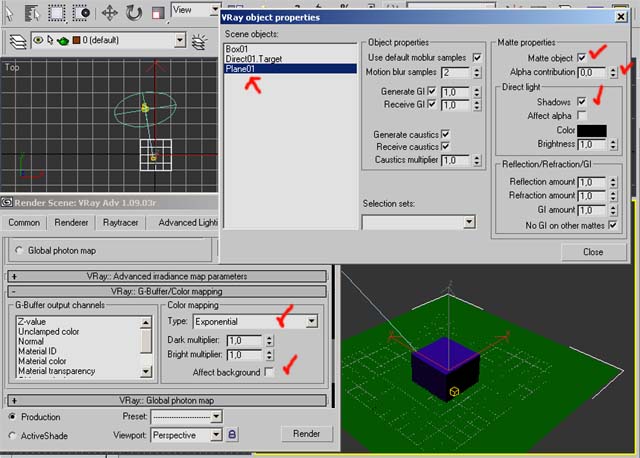Viewport: 640px width, 458px height.
Task: Open the Color mapping Type dropdown
Action: (312, 321)
